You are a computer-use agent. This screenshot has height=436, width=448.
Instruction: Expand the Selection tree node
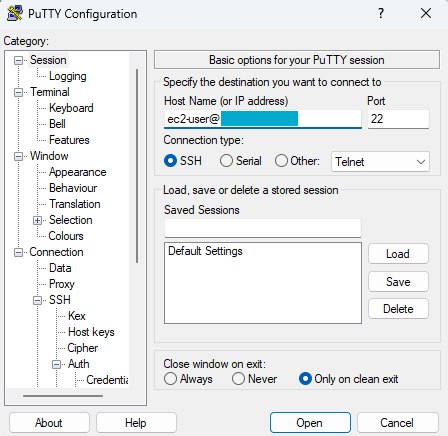pyautogui.click(x=37, y=220)
